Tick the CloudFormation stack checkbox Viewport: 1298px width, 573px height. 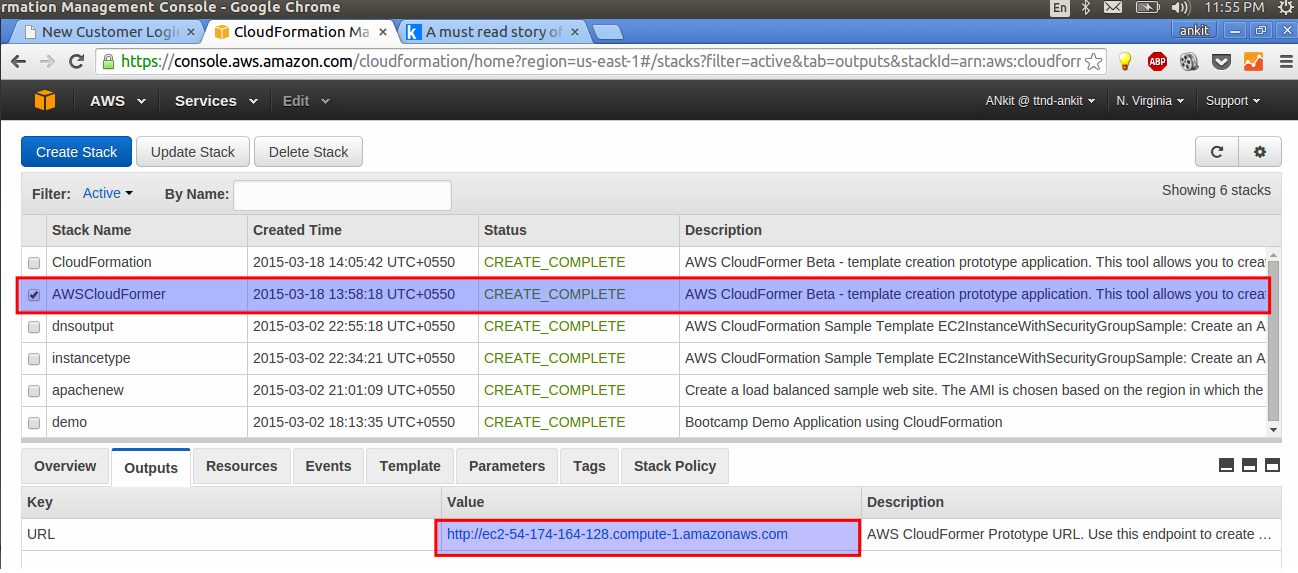[34, 263]
